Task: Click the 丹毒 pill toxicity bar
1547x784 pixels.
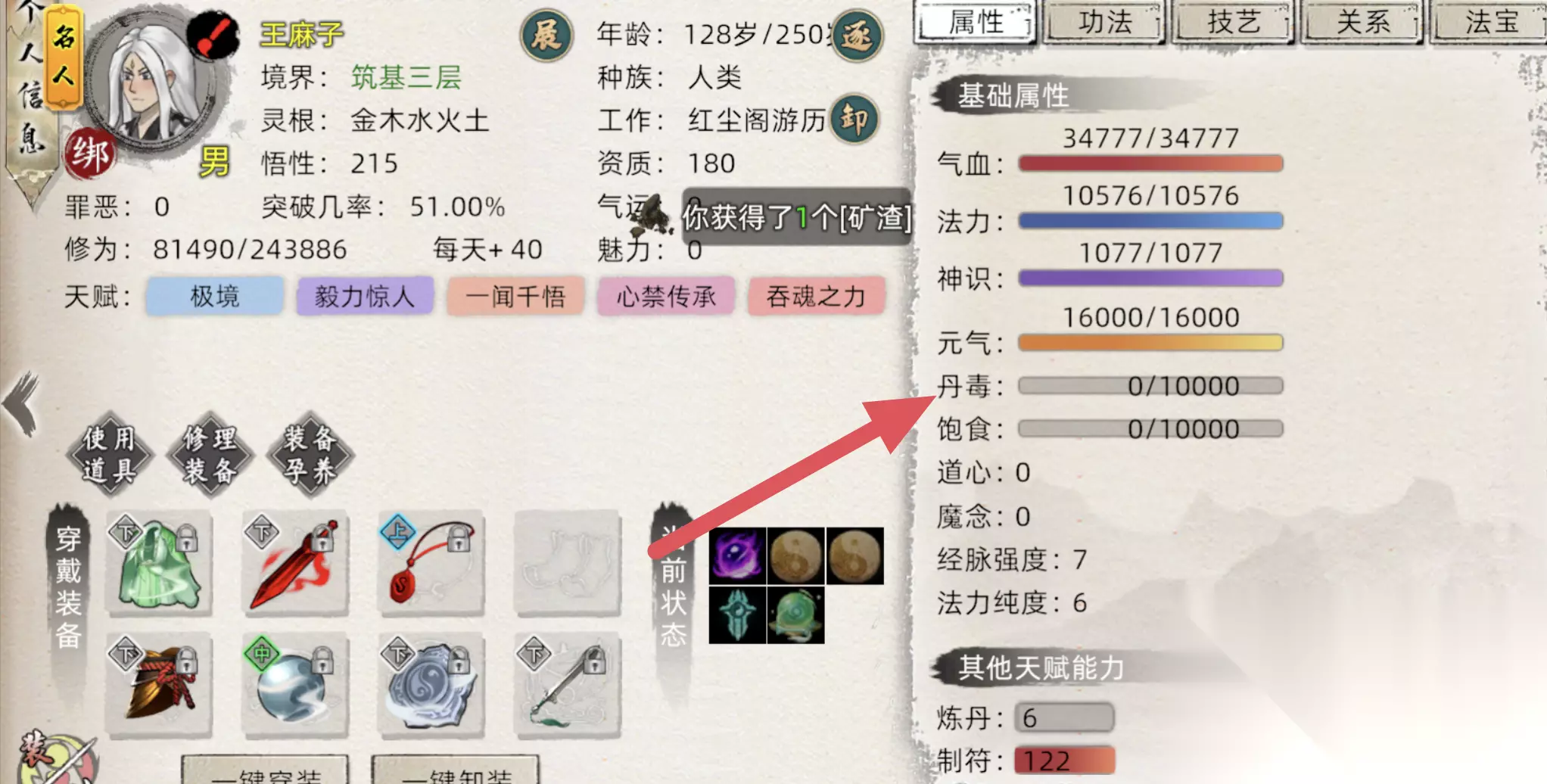Action: click(x=1150, y=386)
